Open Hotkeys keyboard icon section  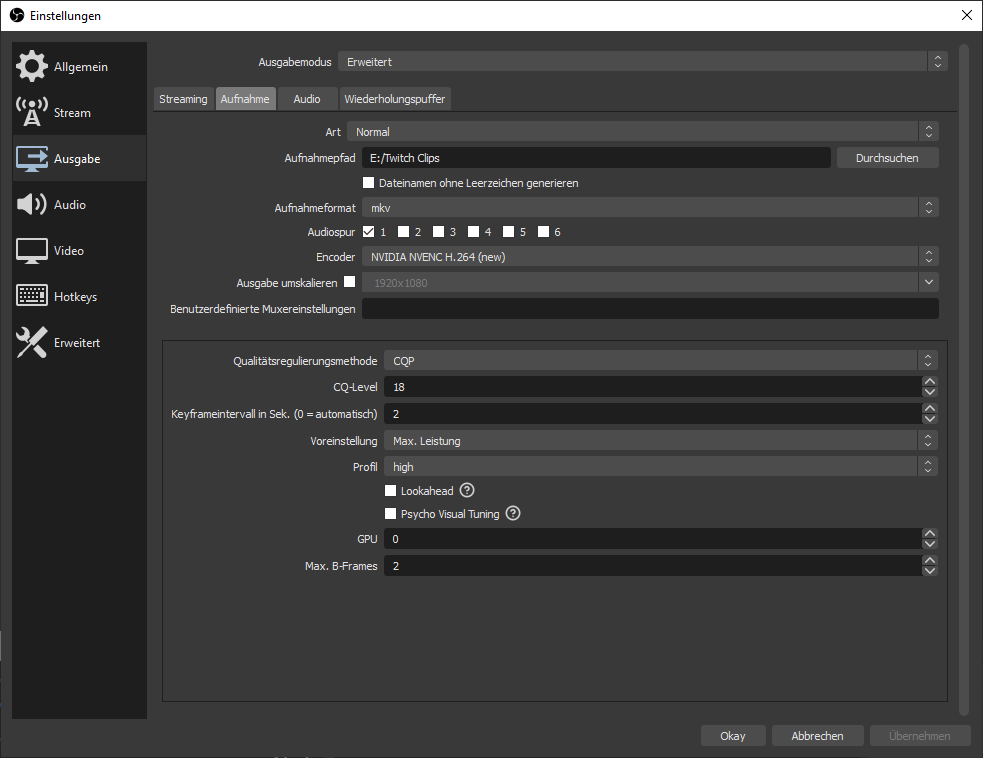(32, 297)
